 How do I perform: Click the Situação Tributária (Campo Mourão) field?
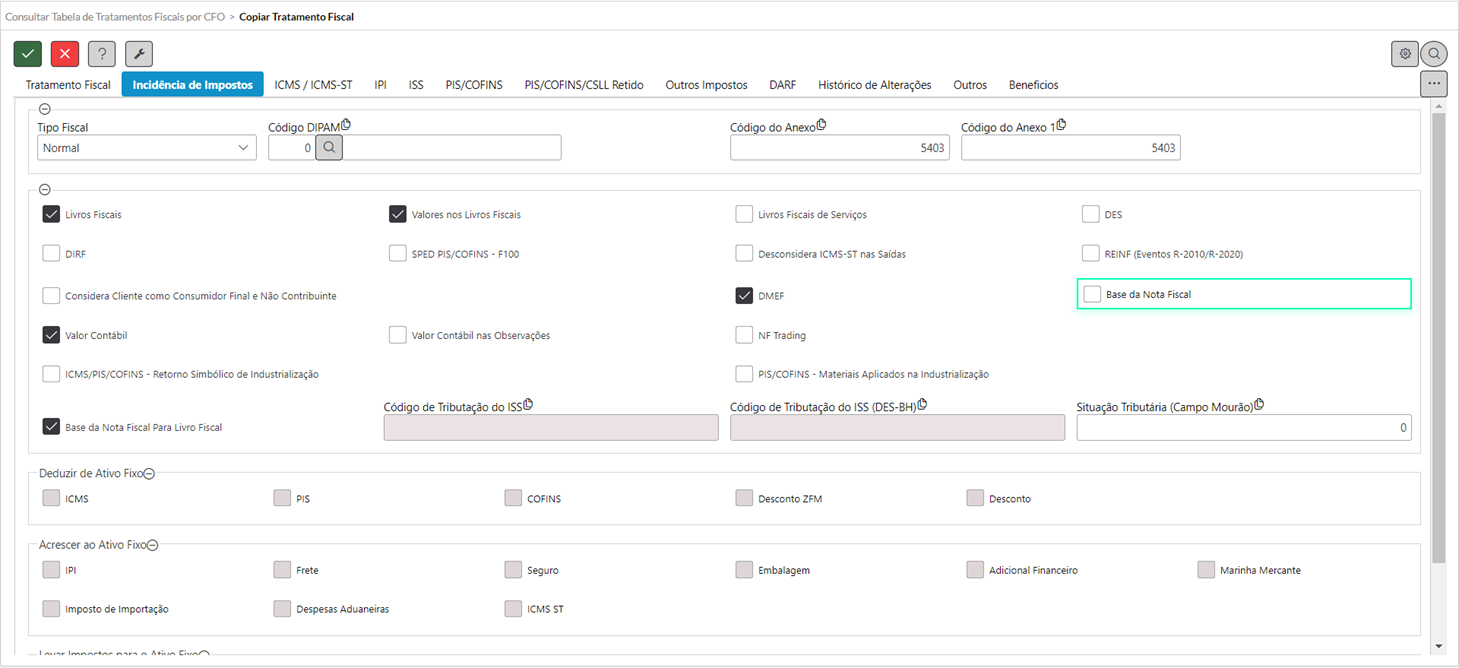click(1243, 428)
